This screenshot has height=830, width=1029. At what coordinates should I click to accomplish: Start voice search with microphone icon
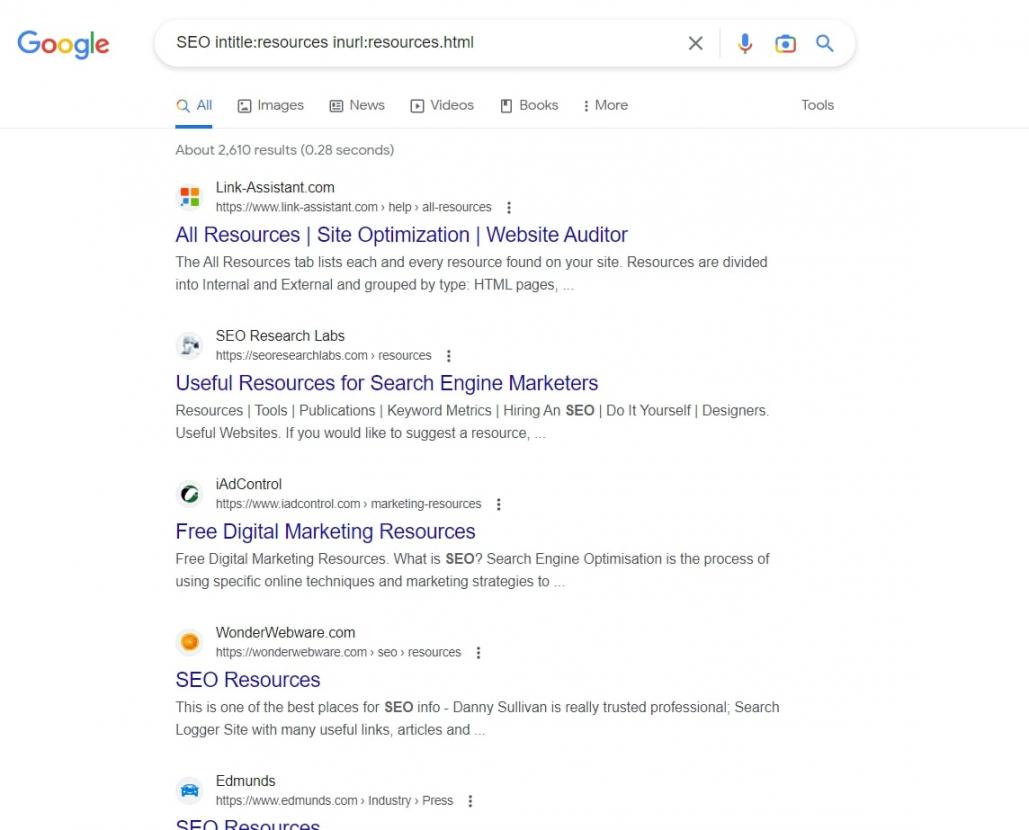(x=745, y=43)
